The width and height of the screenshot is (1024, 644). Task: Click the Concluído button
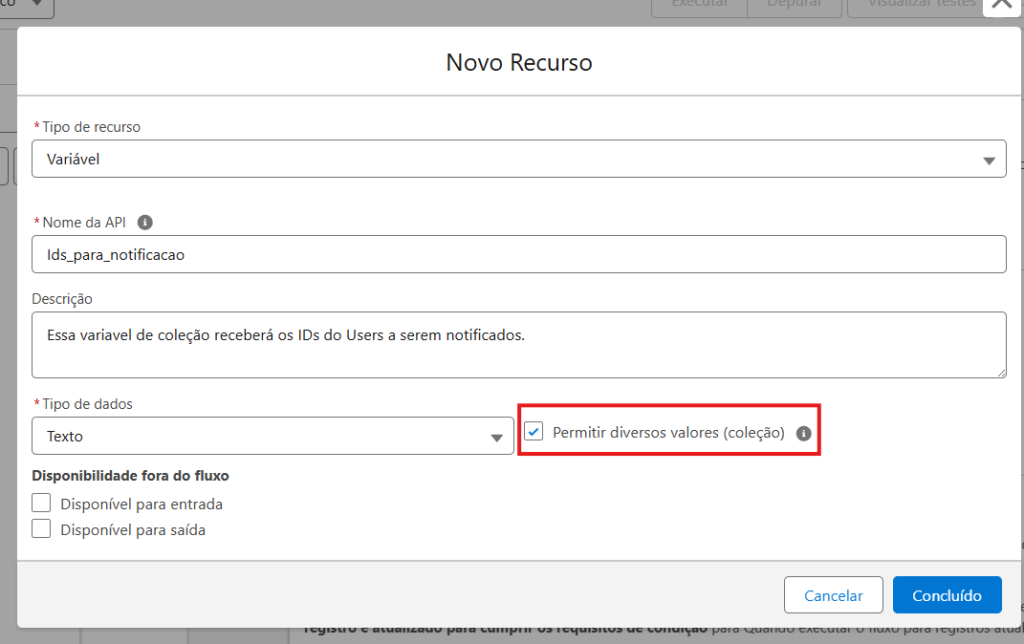pos(946,594)
